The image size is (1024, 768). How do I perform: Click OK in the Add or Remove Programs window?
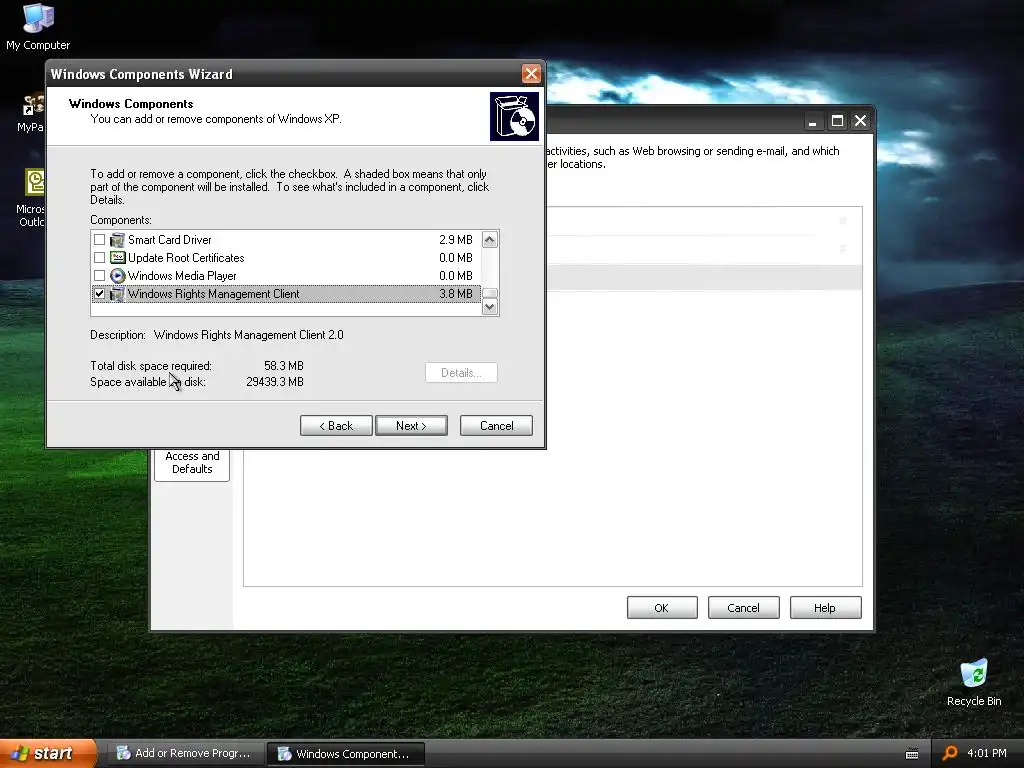pos(662,608)
